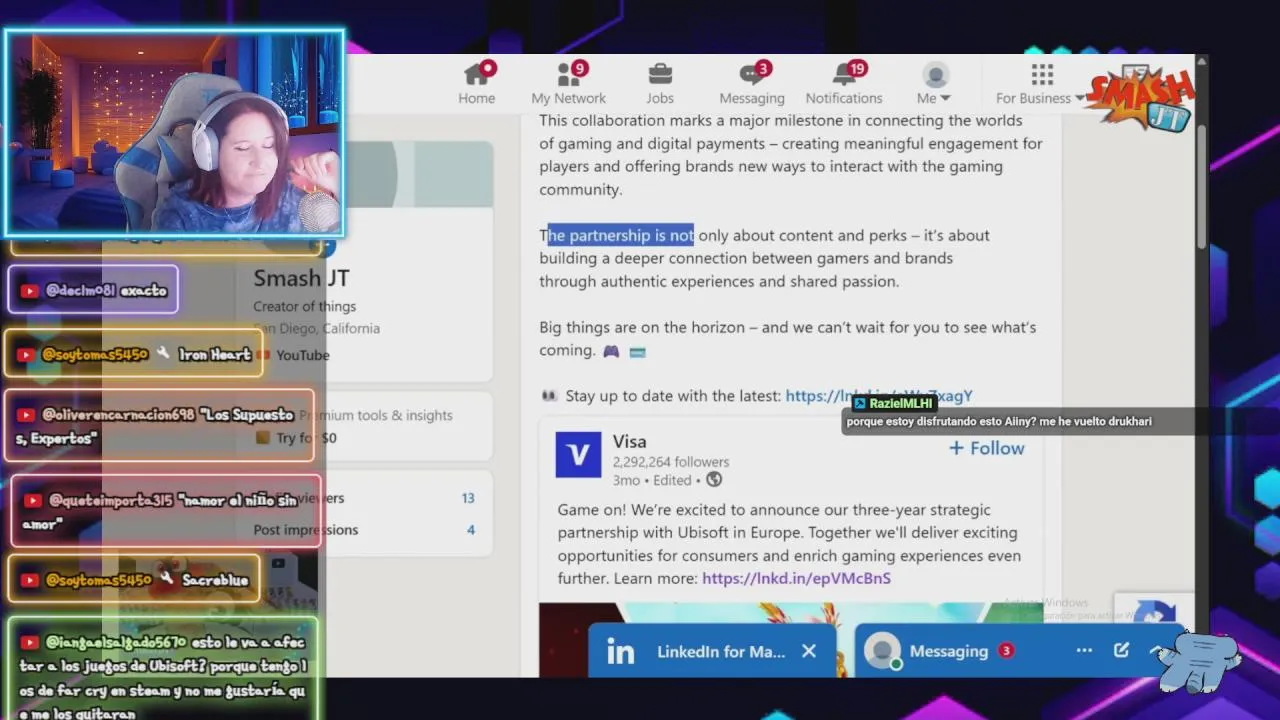Open the Smash JT profile name

pyautogui.click(x=301, y=278)
